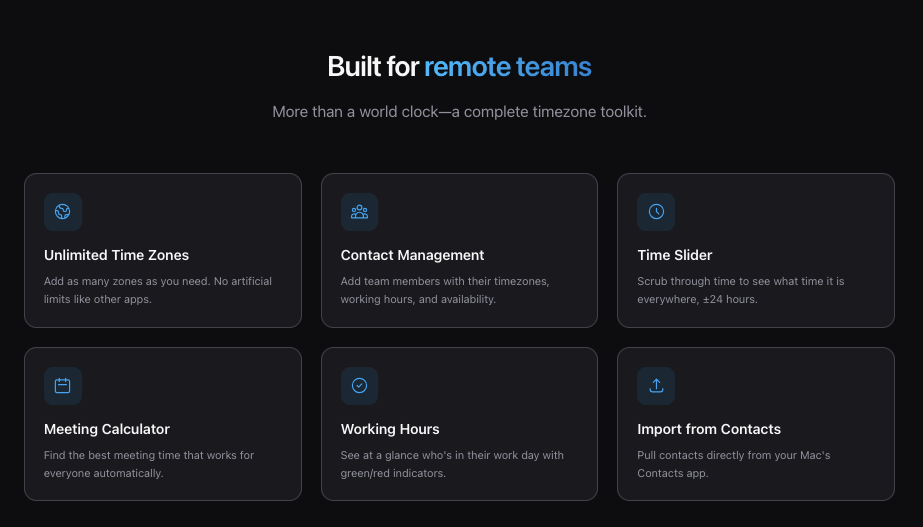
Task: Select the 'Contact Management' card title
Action: click(x=412, y=255)
